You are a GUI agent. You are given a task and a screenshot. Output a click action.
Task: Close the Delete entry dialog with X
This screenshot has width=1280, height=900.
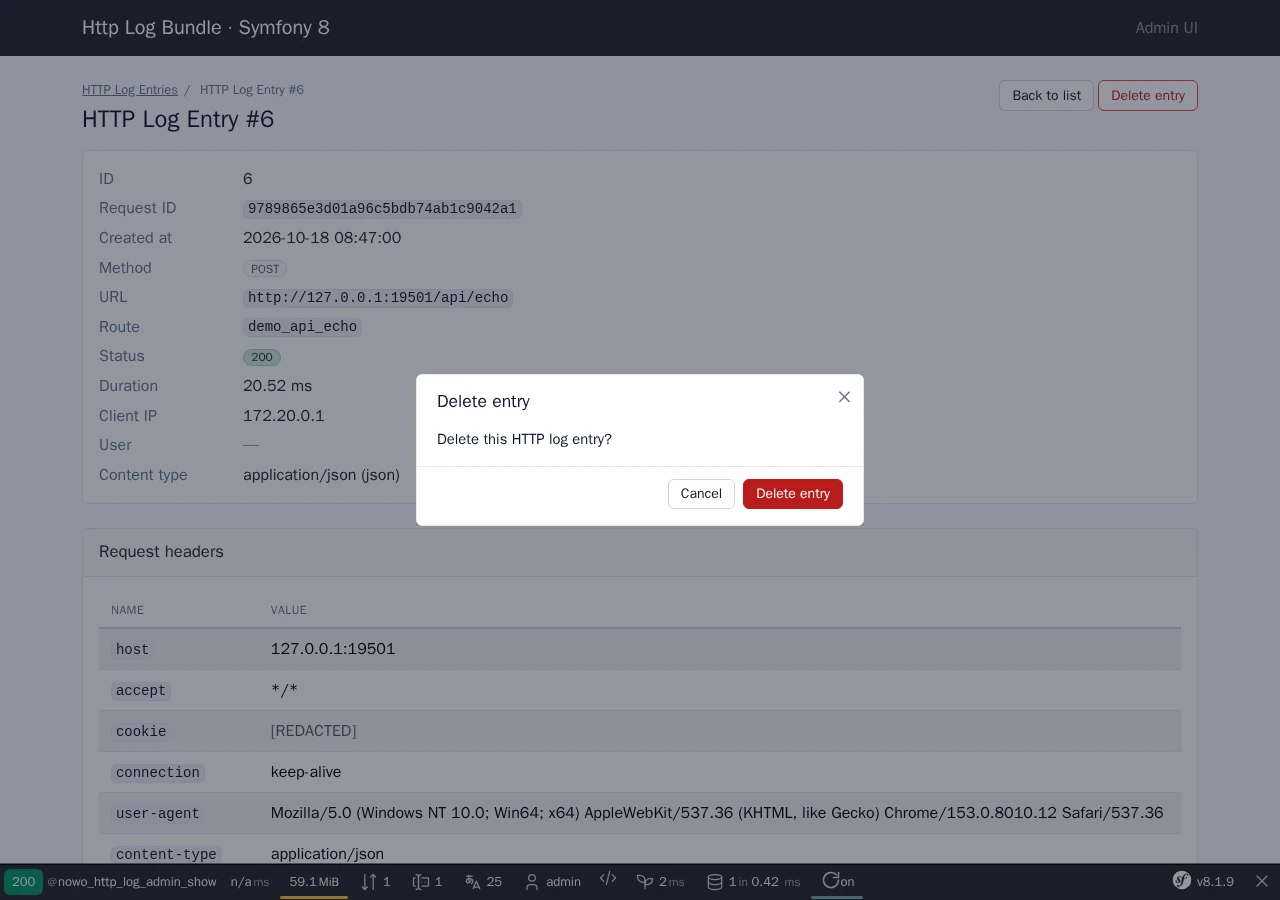[x=844, y=397]
